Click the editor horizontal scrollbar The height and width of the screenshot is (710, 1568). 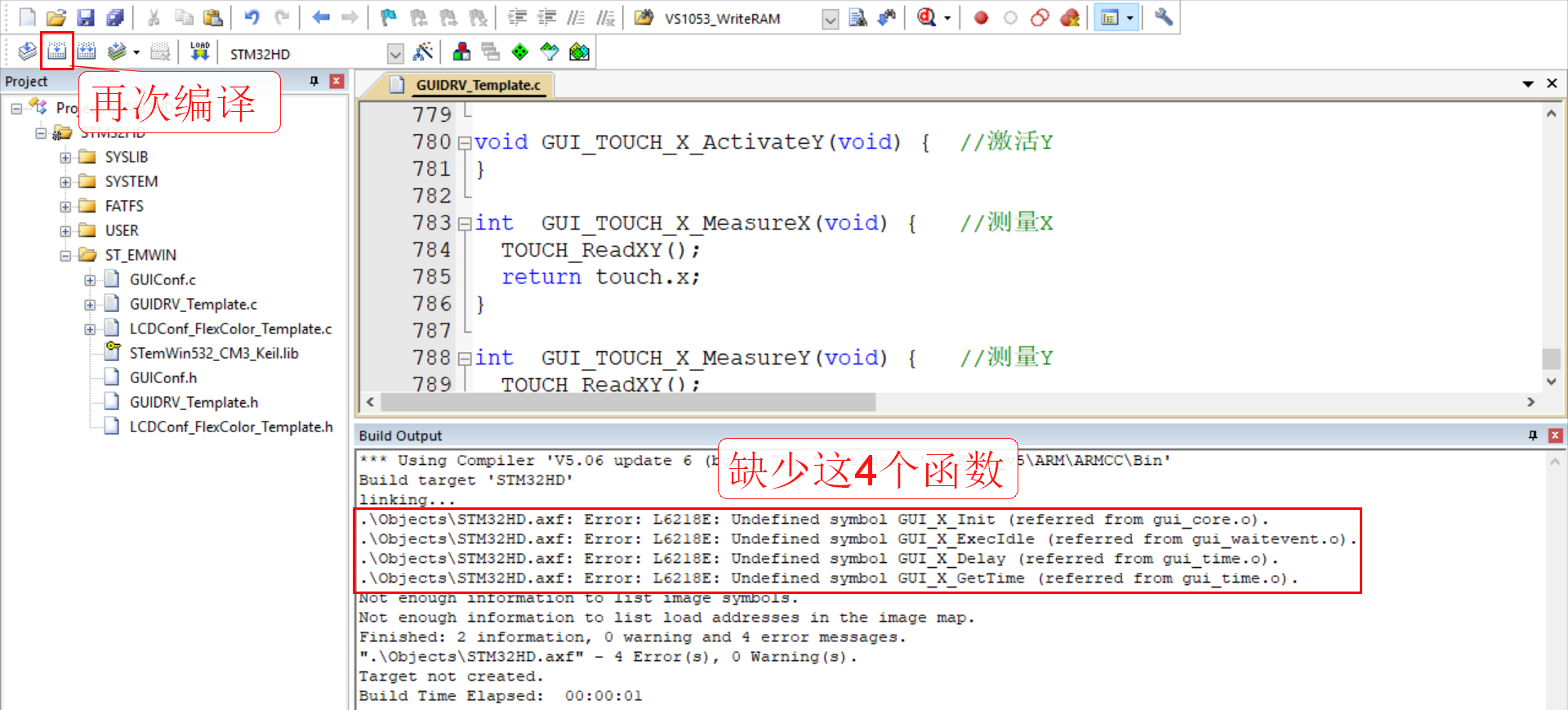pos(627,402)
